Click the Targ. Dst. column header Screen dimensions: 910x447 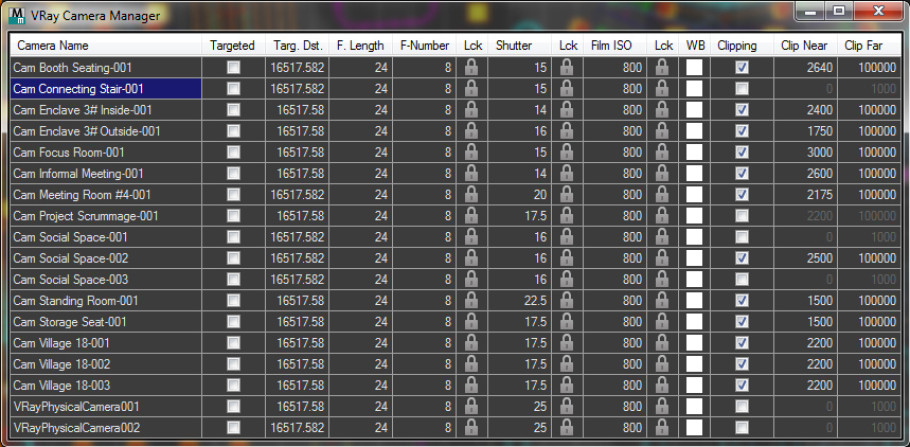coord(297,45)
